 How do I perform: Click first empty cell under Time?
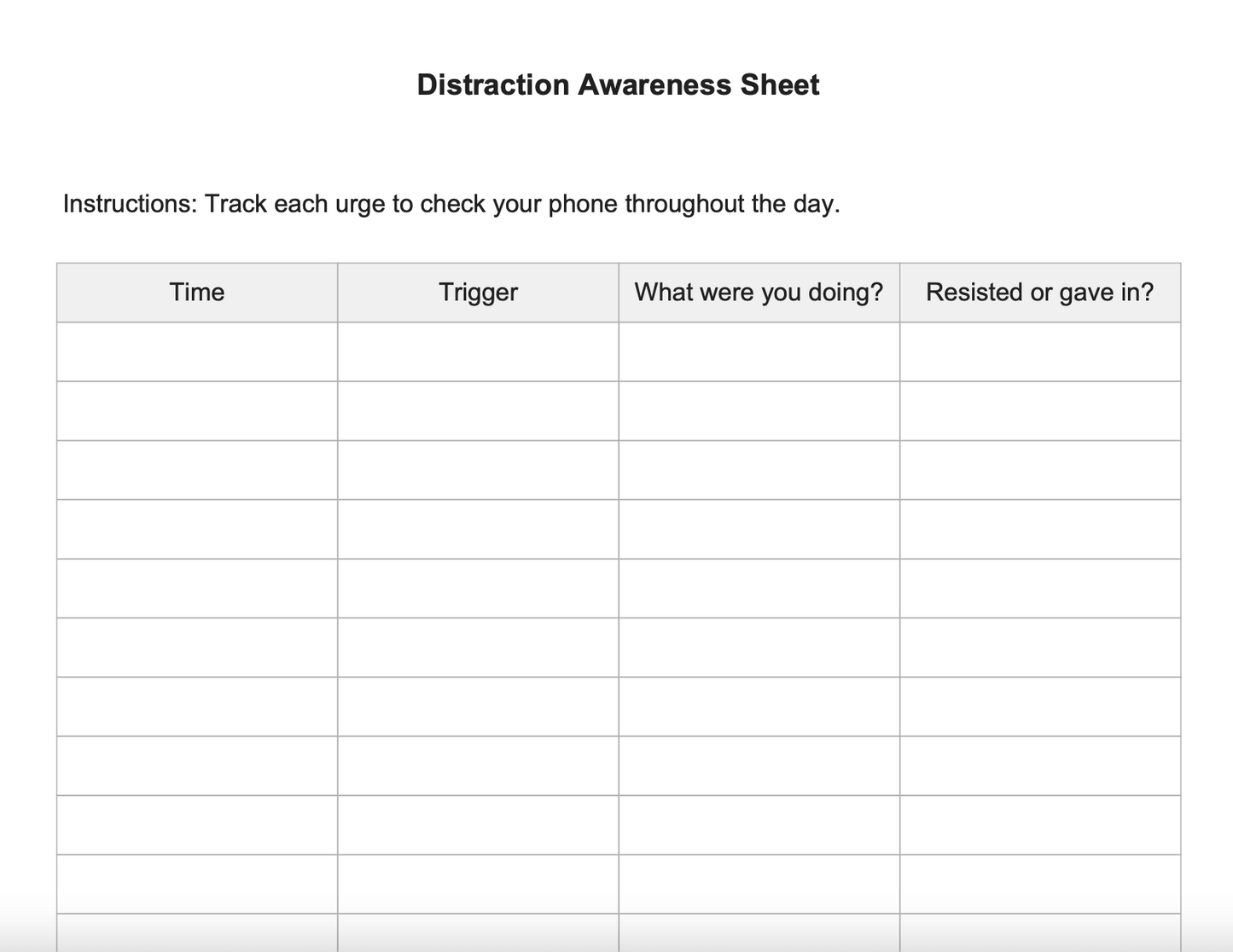(197, 351)
